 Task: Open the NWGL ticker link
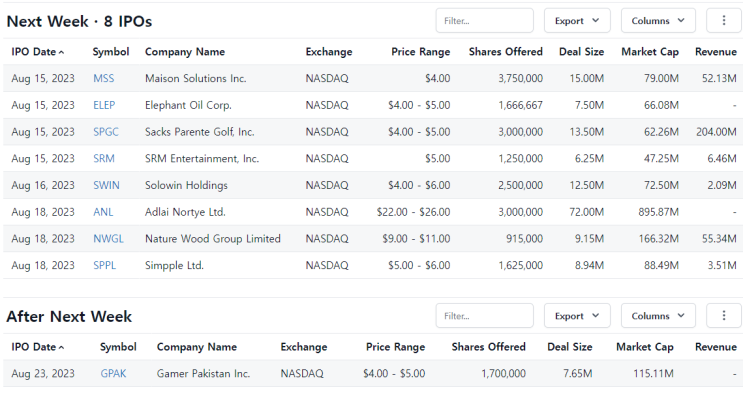pyautogui.click(x=108, y=238)
